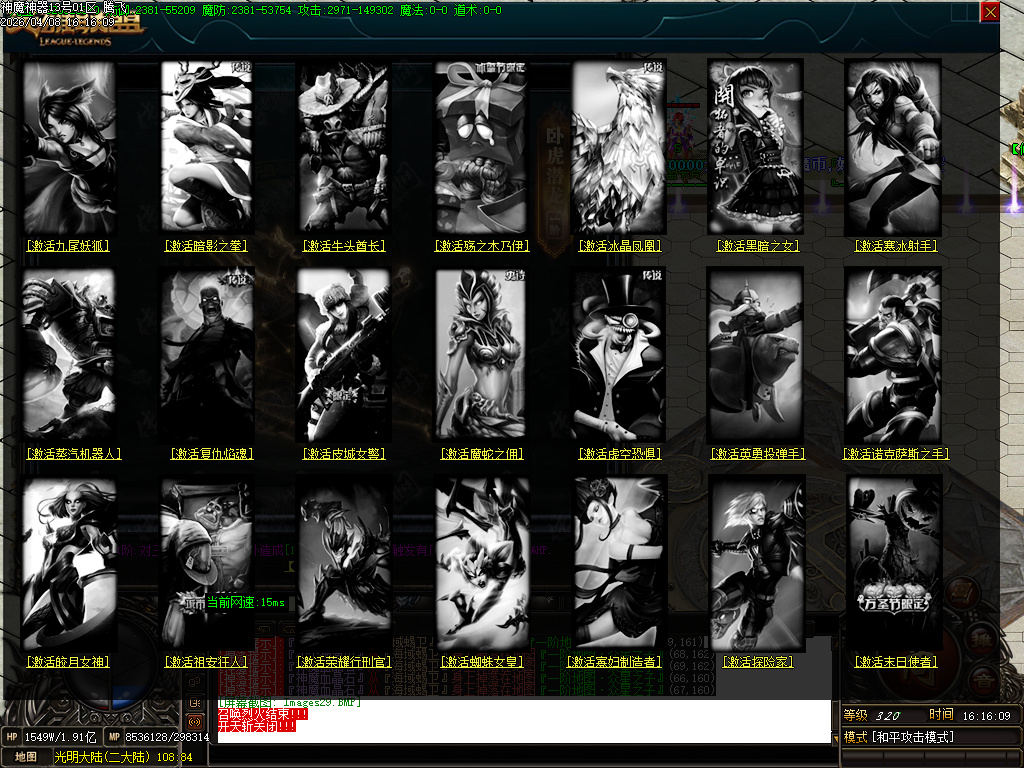Screen dimensions: 1024x768
Task: Click the Nine-Tailed Fox (九尾妖狐) portrait card
Action: point(68,147)
